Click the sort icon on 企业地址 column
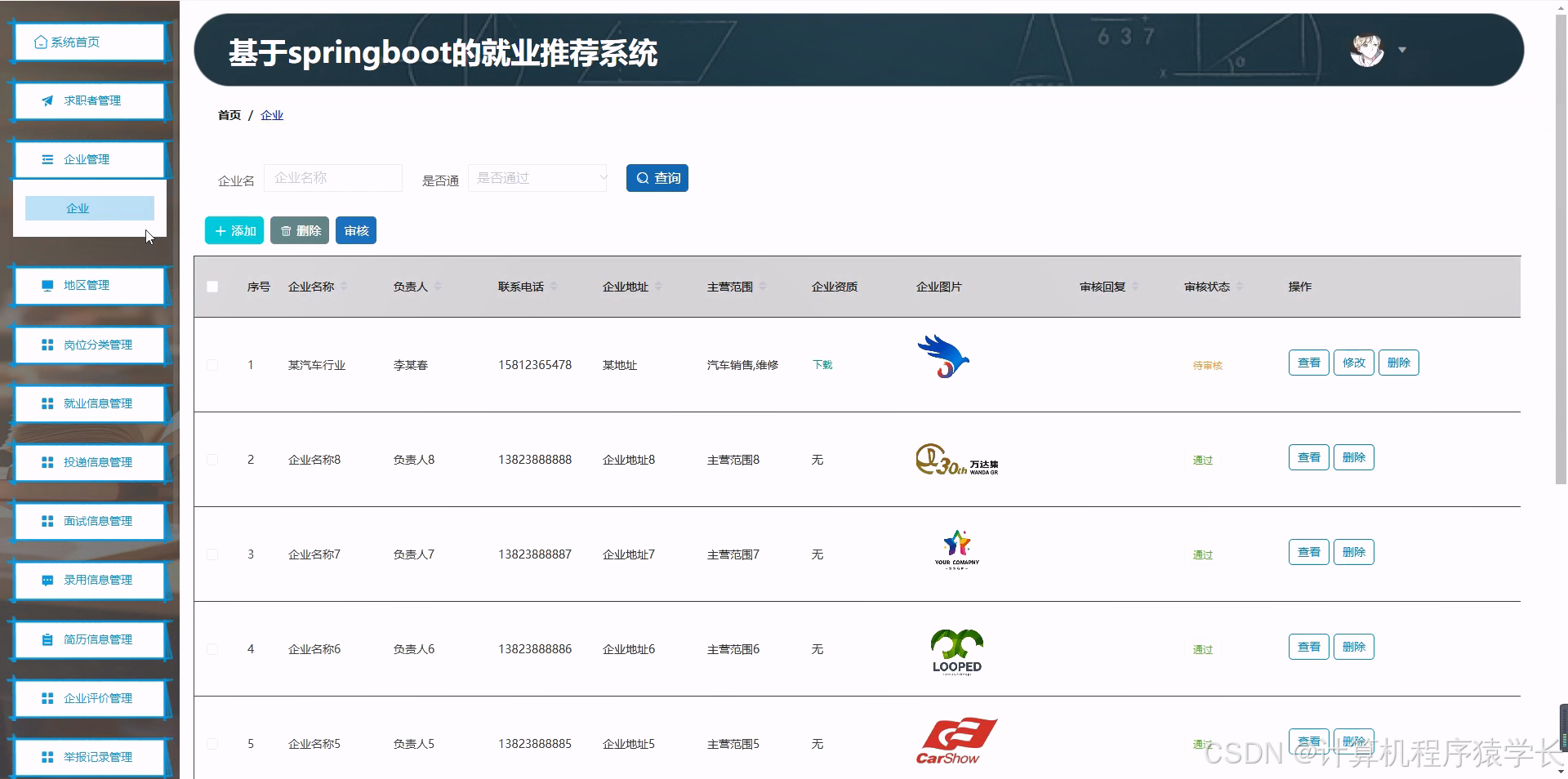The width and height of the screenshot is (1568, 779). click(x=658, y=287)
